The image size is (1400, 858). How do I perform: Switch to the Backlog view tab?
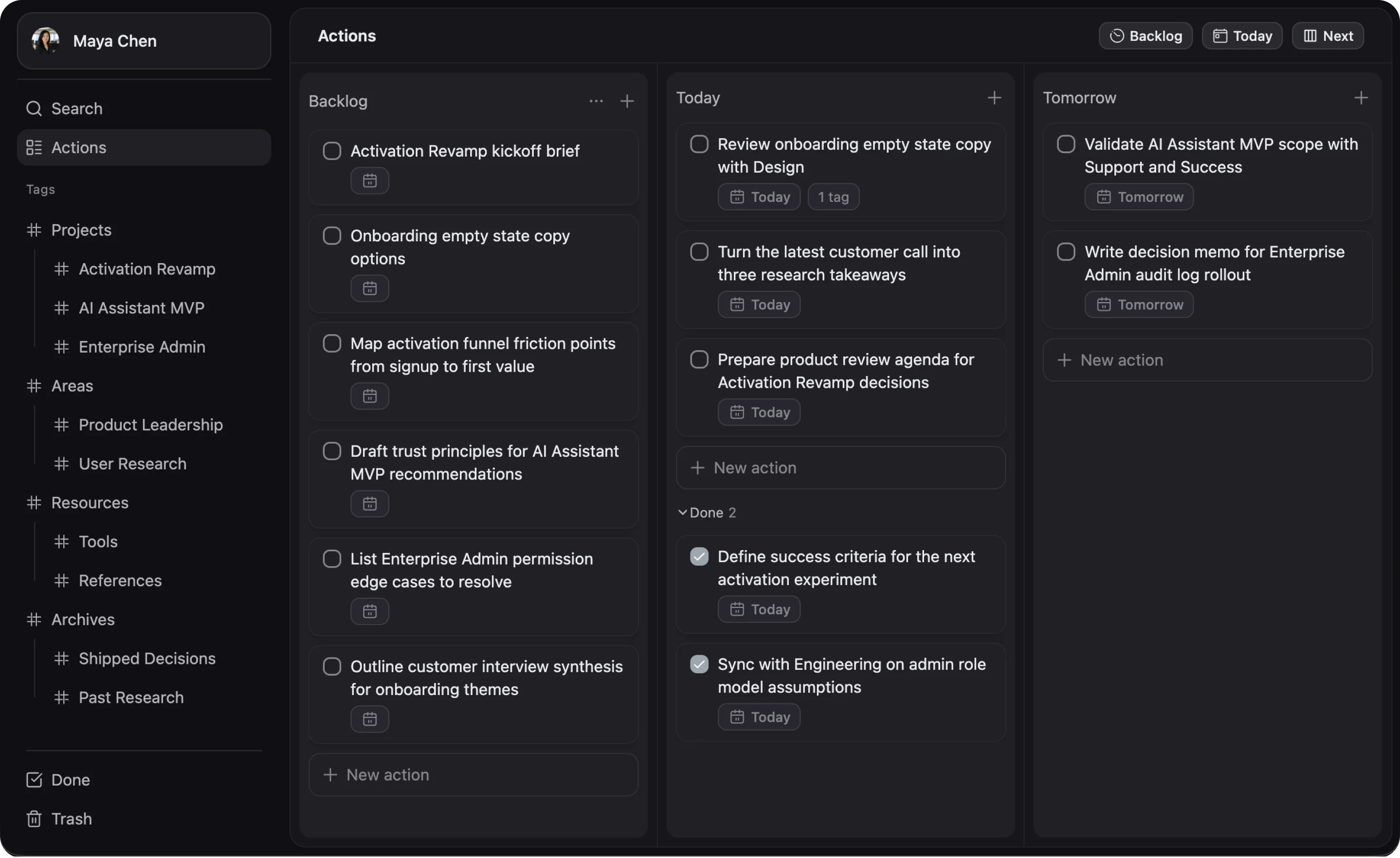tap(1145, 36)
